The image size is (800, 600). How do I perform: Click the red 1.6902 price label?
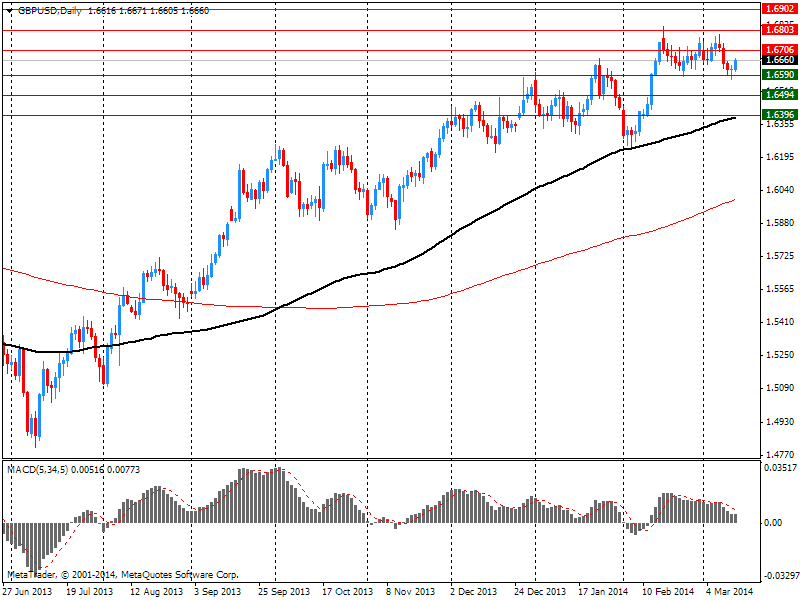tap(778, 8)
